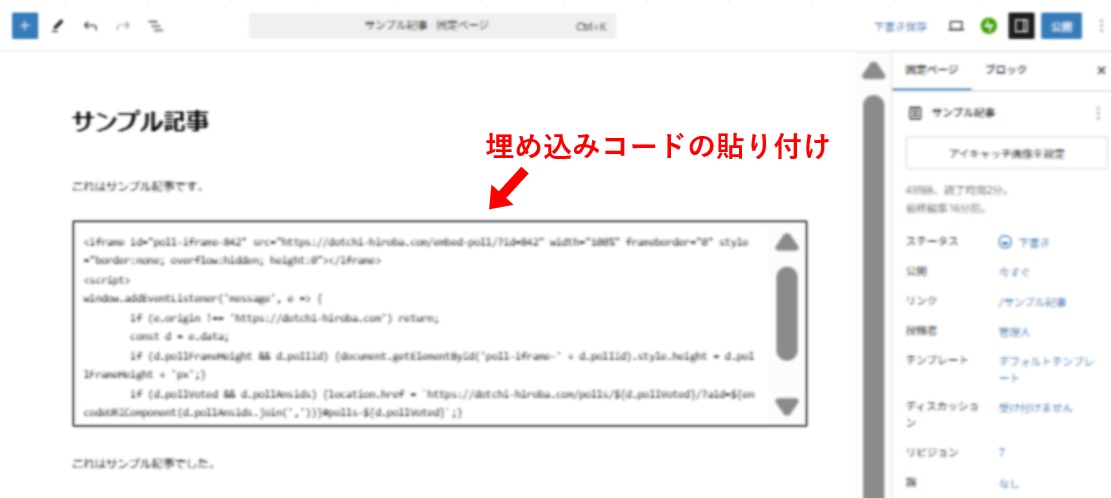Image resolution: width=1111 pixels, height=498 pixels.
Task: Click the paragraph これはサンプル記事です。
Action: tap(138, 188)
